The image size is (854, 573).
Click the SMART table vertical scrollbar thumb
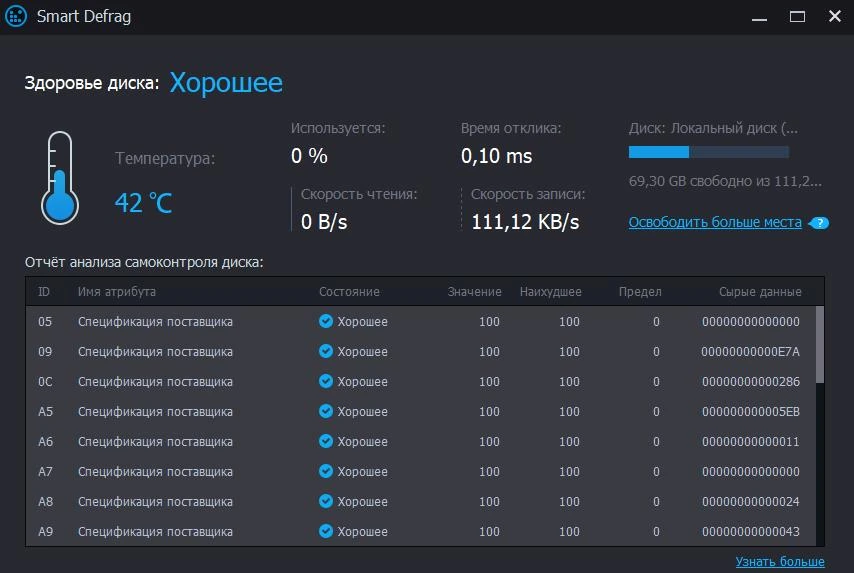tap(820, 344)
